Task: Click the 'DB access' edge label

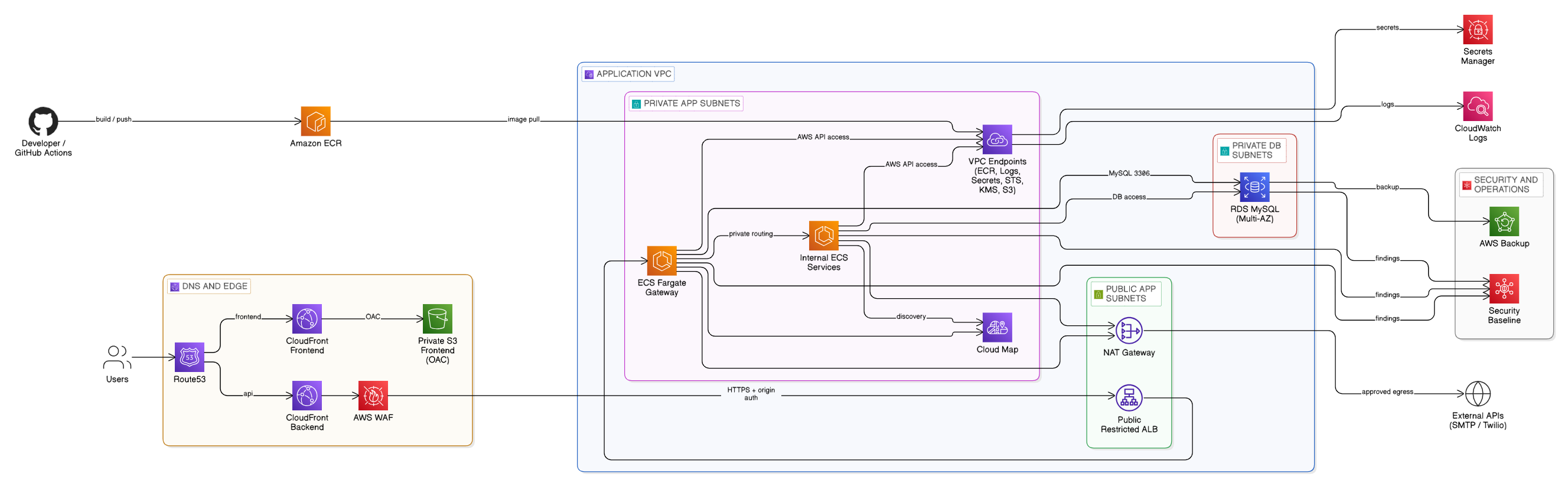Action: [x=1129, y=197]
